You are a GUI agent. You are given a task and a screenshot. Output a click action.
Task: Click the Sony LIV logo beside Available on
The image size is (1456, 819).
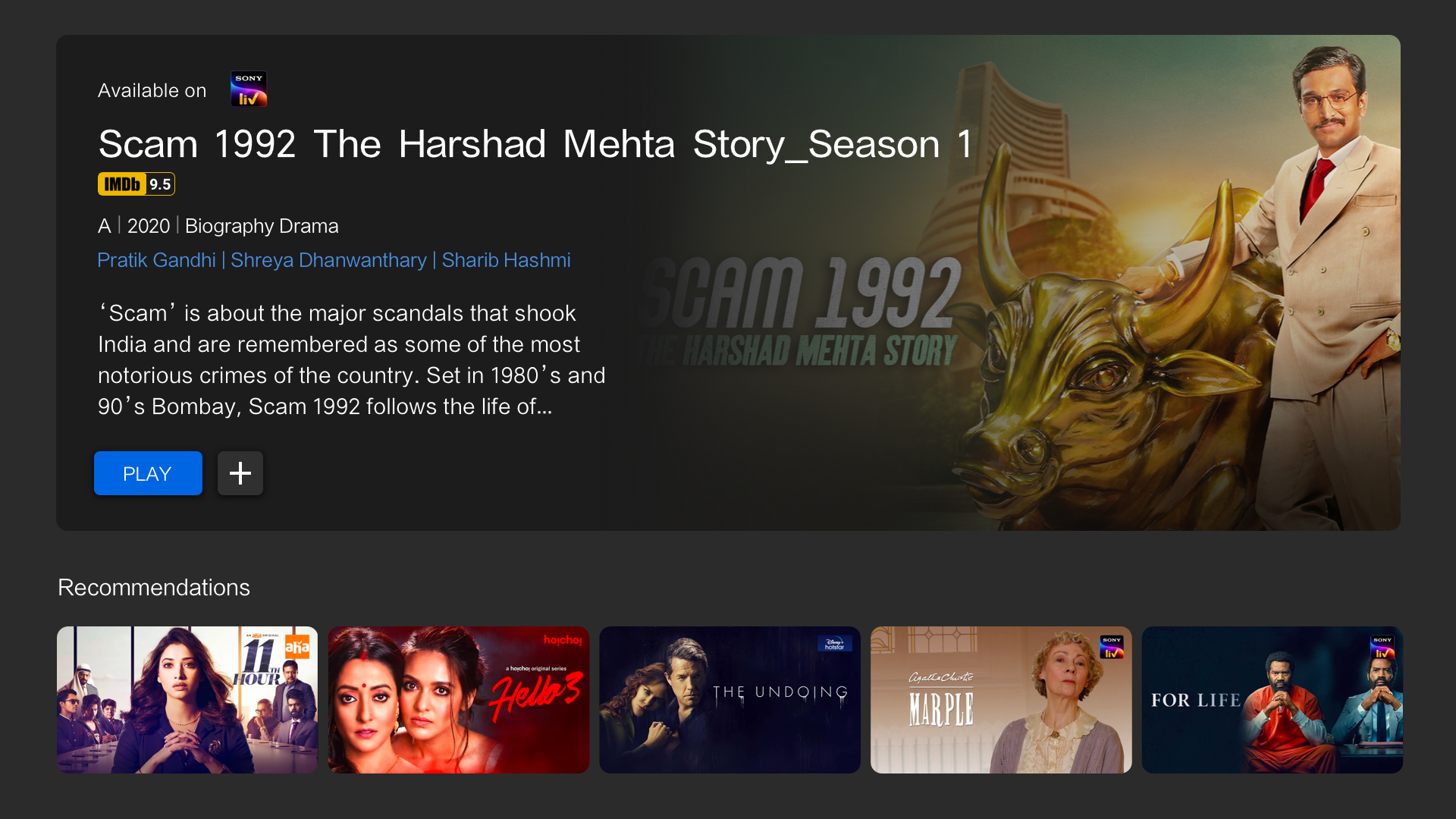(x=249, y=89)
